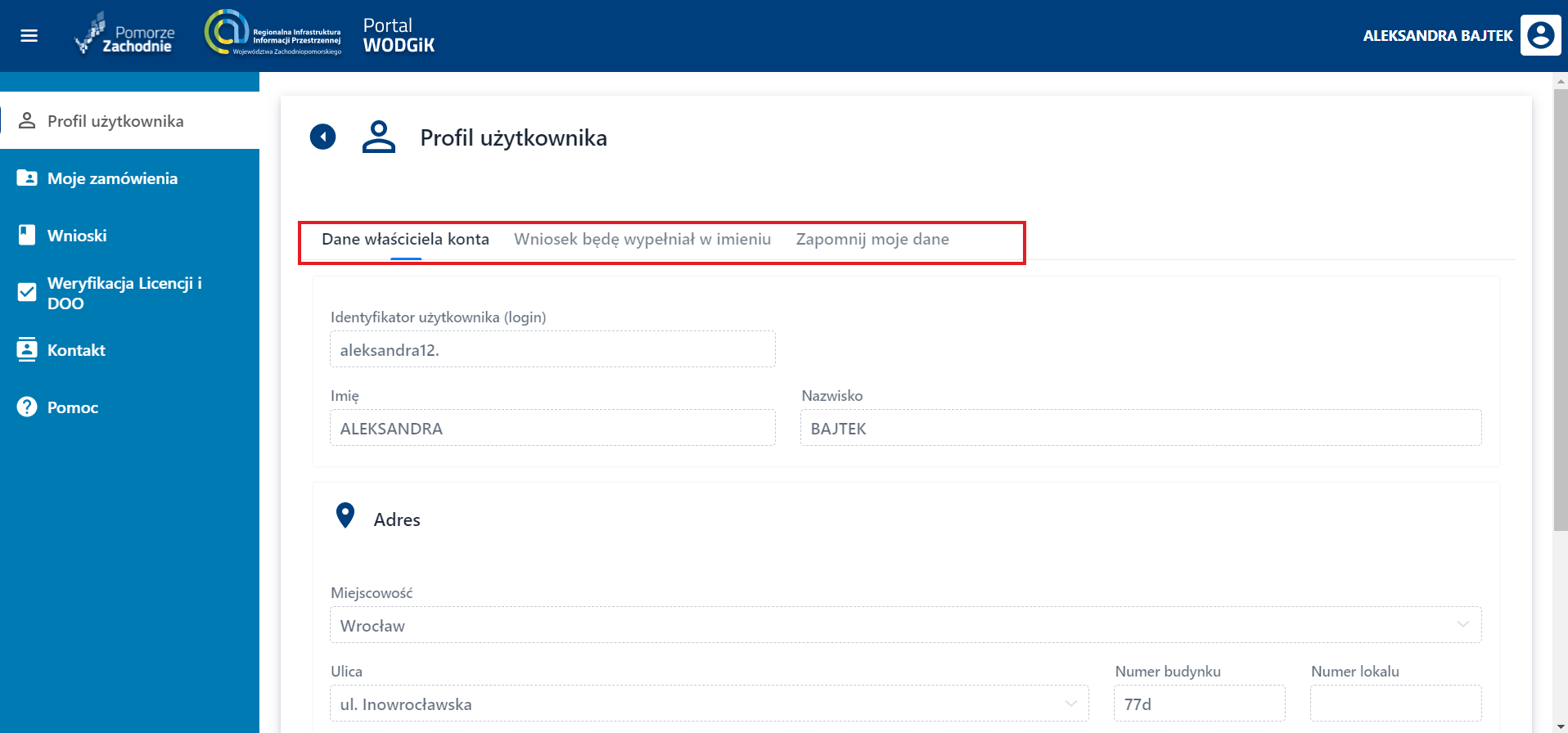
Task: Click the large profile icon beside page title
Action: pyautogui.click(x=379, y=137)
